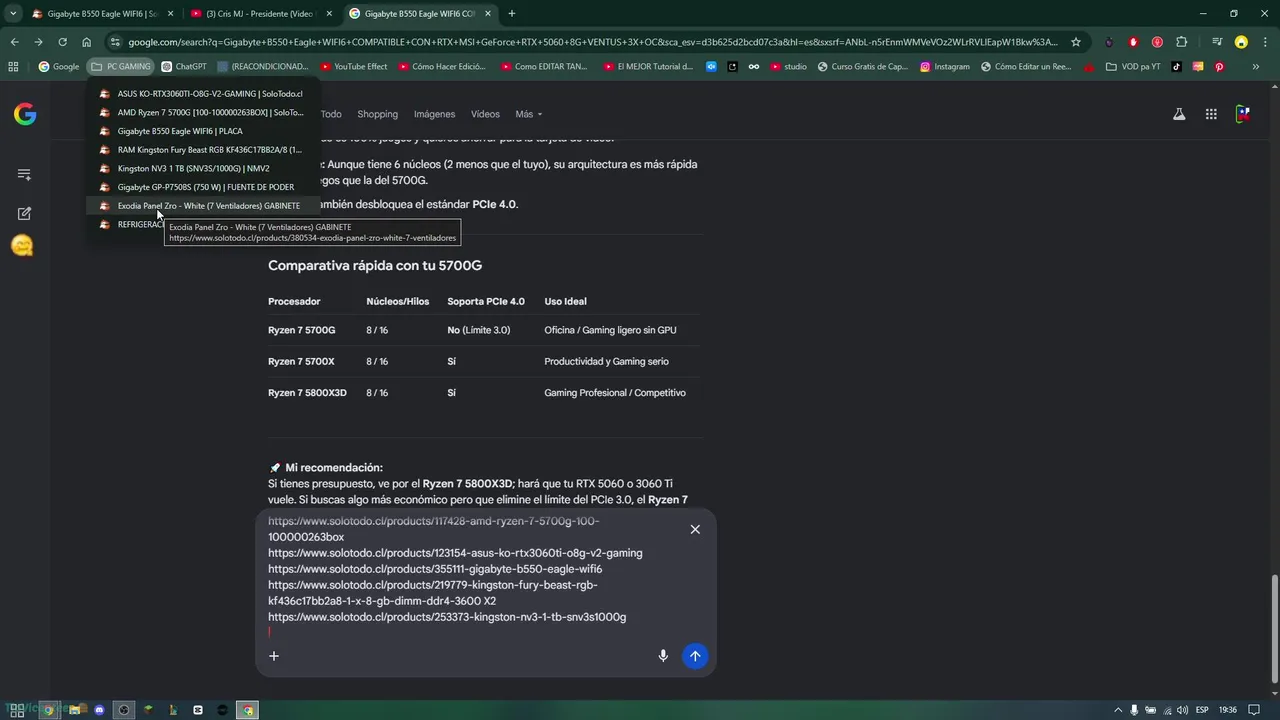1280x720 pixels.
Task: Open the sidebar menu lines icon
Action: pos(24,174)
